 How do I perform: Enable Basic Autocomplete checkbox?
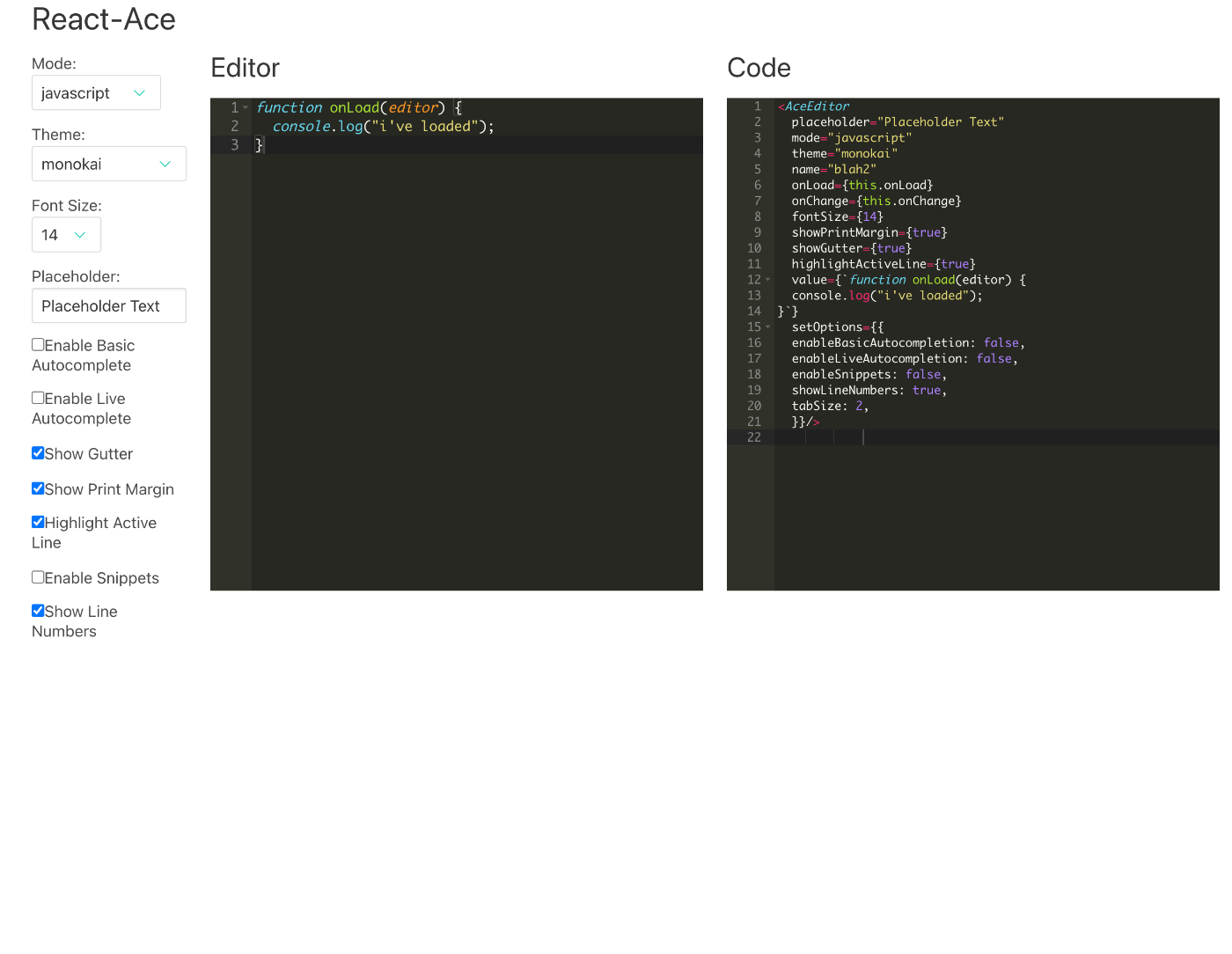point(38,344)
